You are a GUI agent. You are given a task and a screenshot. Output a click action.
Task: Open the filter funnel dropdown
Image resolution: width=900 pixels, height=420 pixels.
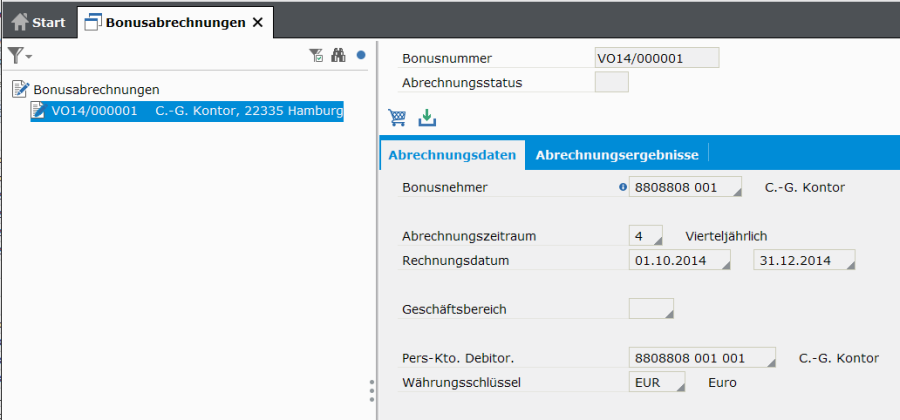(19, 56)
